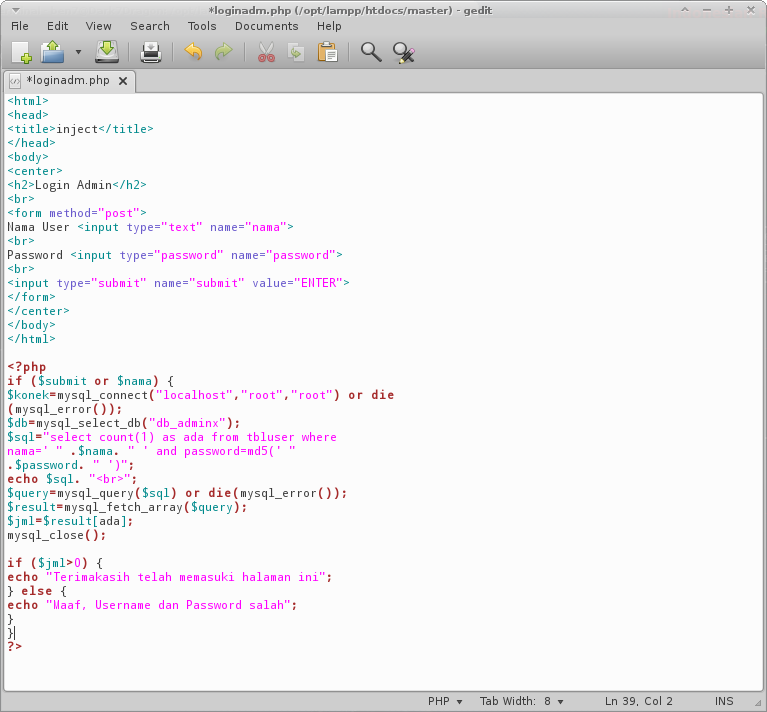Open the PHP language selector in status bar
The image size is (767, 712).
pyautogui.click(x=445, y=701)
